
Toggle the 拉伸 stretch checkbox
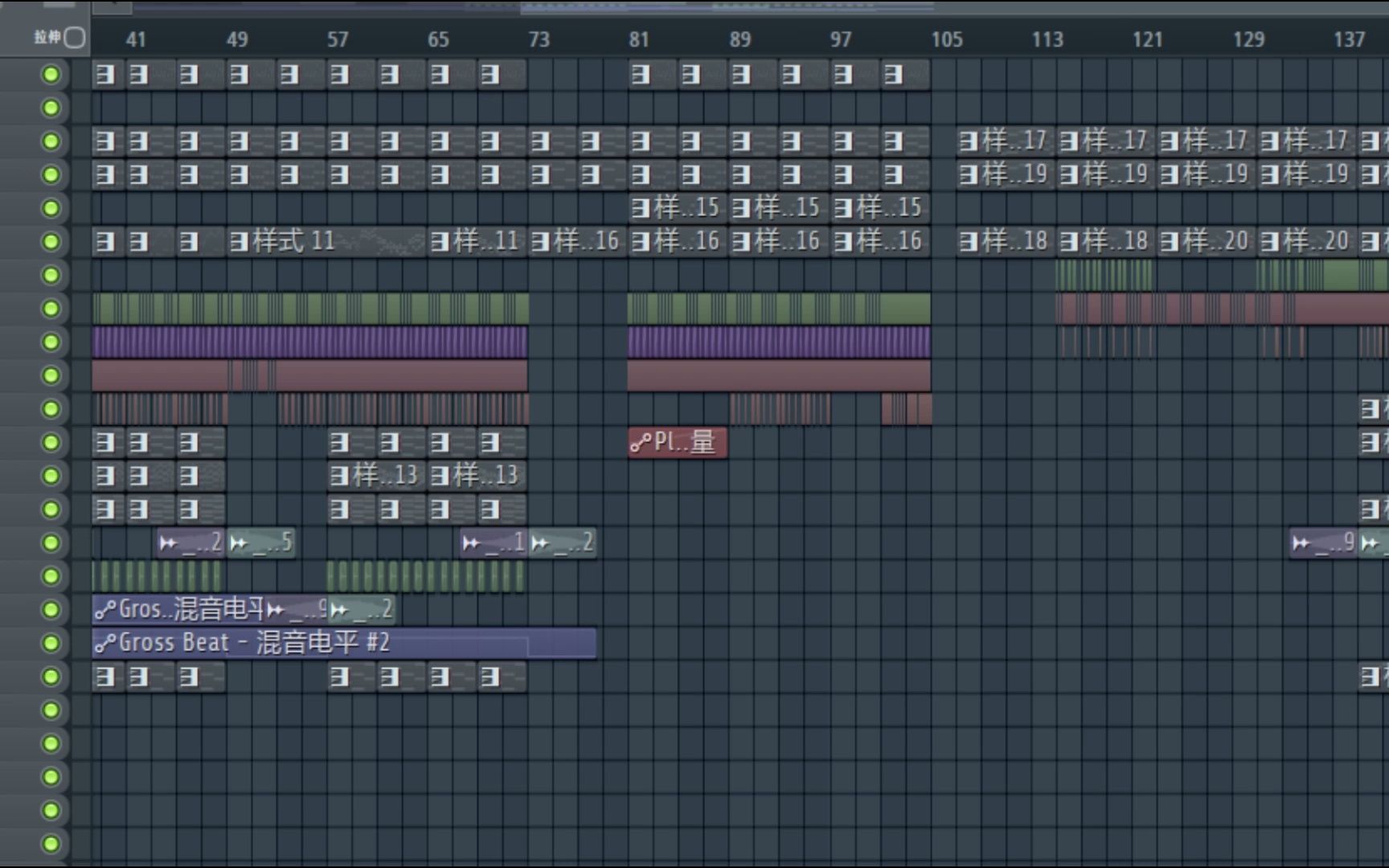click(x=74, y=37)
